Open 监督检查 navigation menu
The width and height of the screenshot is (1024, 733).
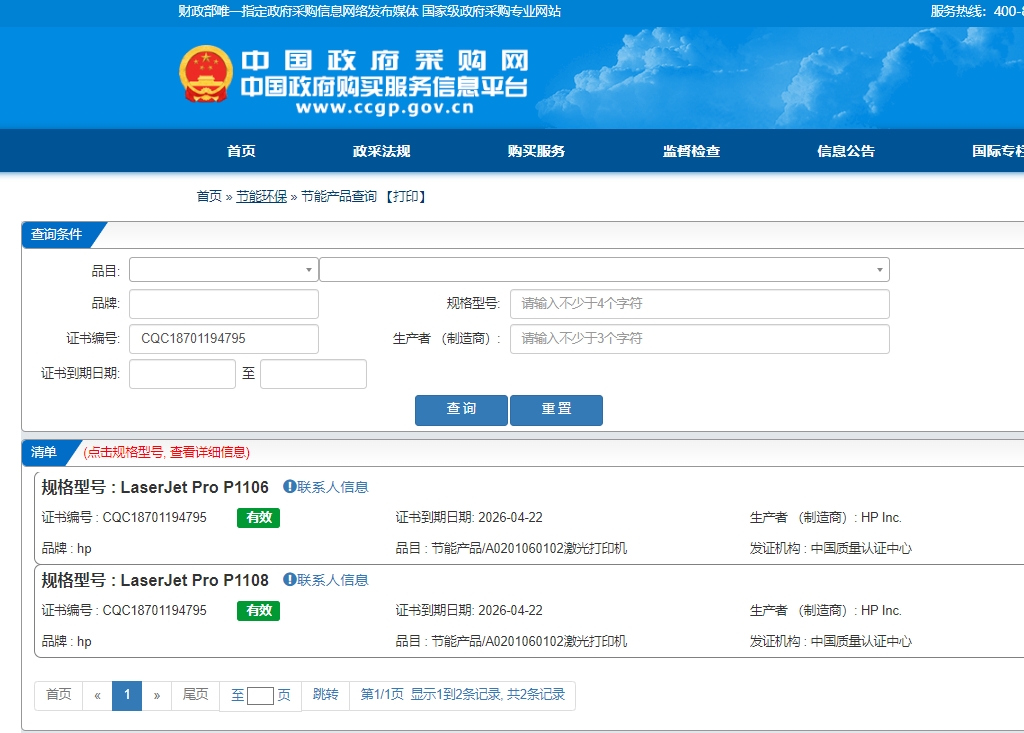(692, 151)
